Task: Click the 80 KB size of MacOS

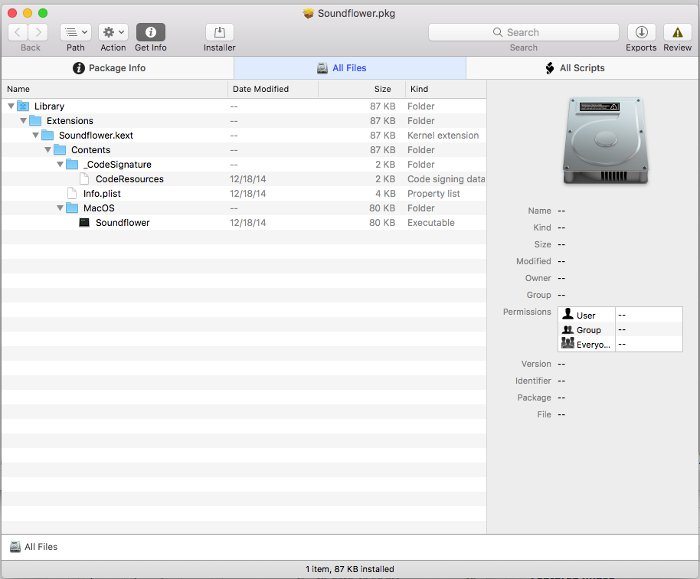Action: point(382,208)
